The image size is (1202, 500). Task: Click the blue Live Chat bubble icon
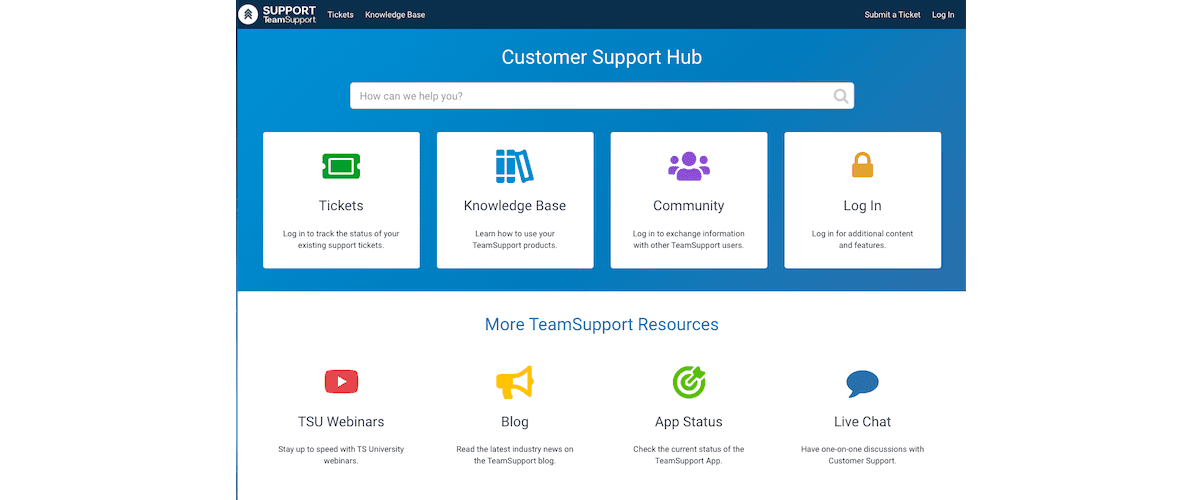click(862, 383)
